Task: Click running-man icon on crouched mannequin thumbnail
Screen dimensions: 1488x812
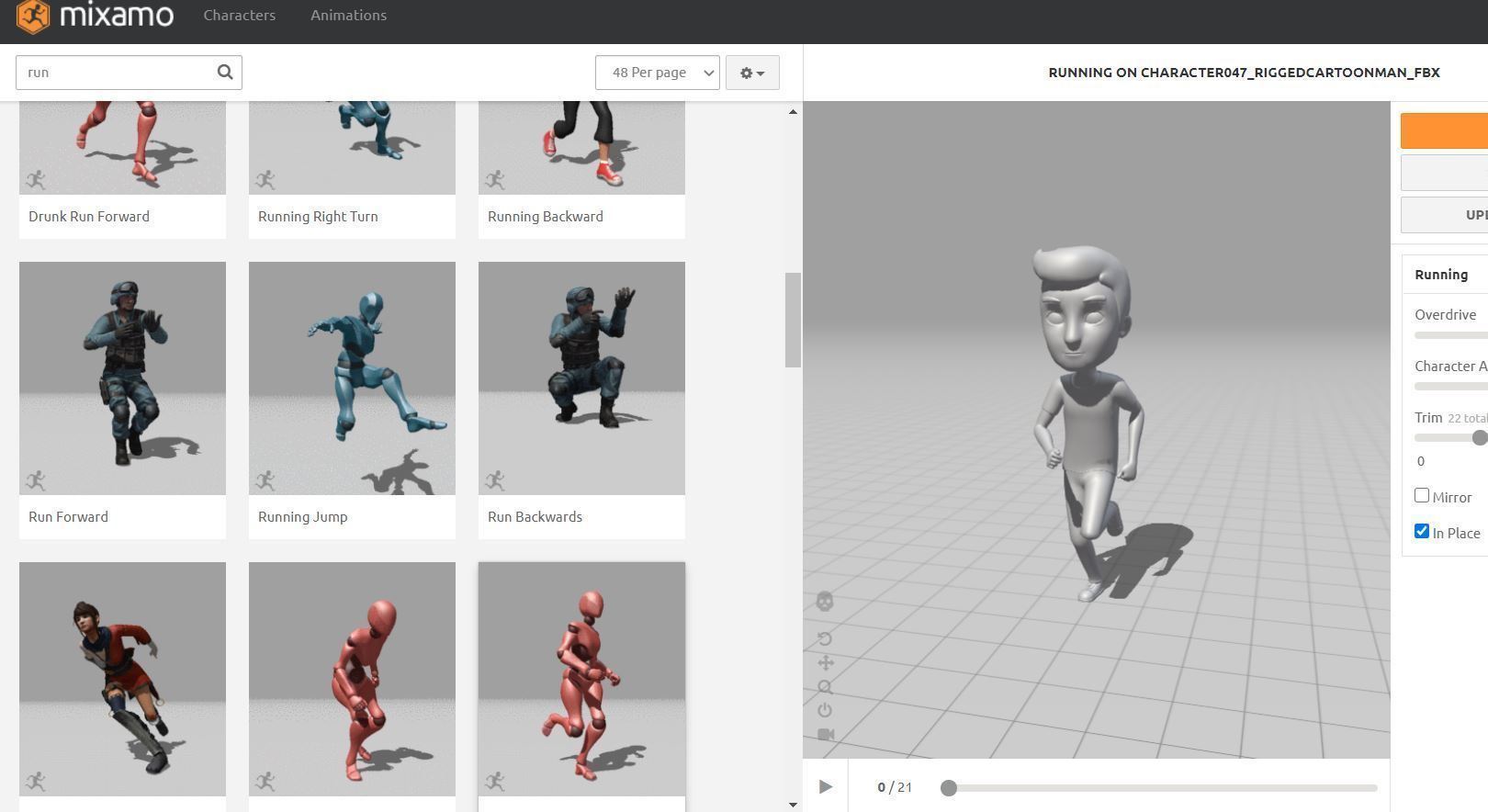Action: tap(265, 781)
